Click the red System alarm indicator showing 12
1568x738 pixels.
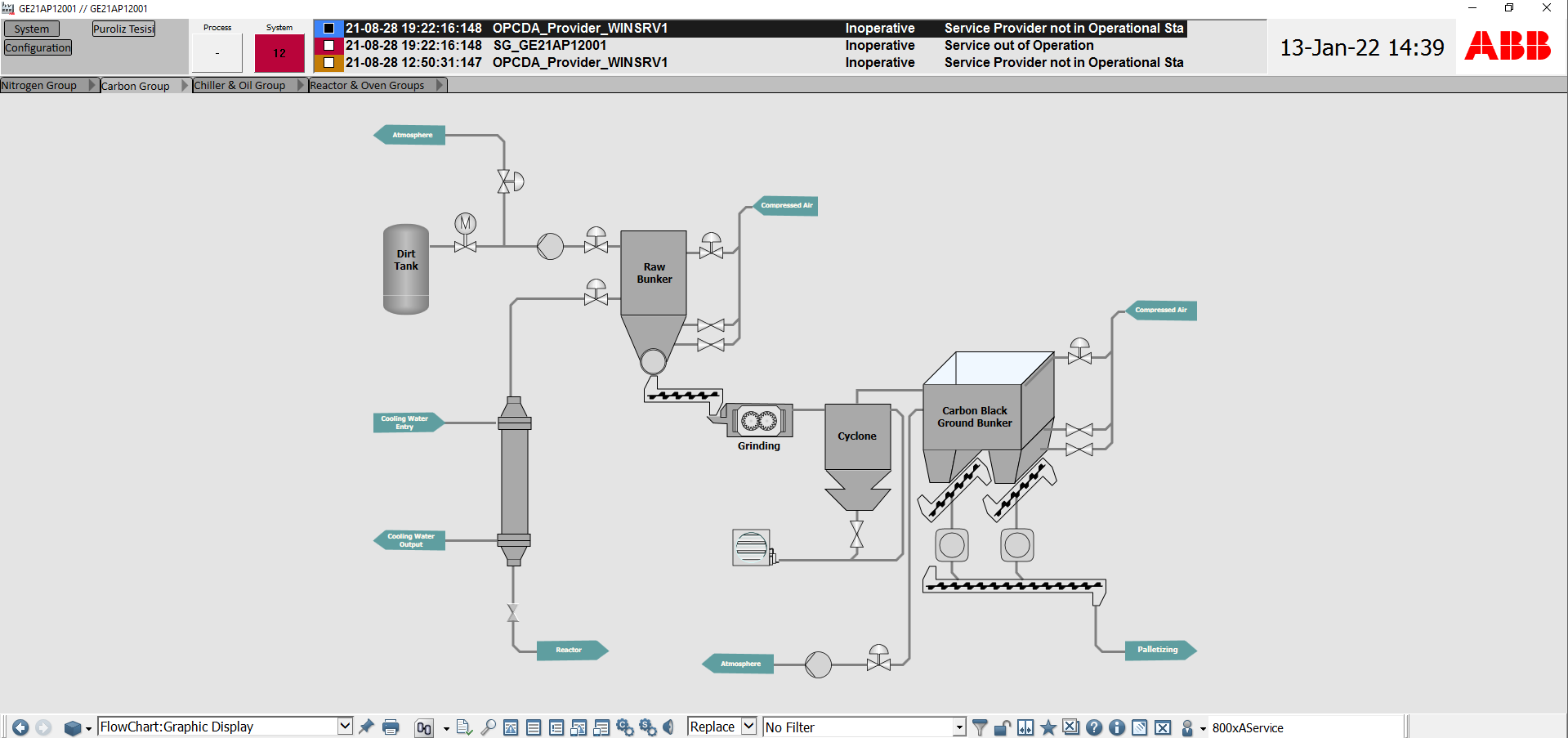(x=279, y=53)
